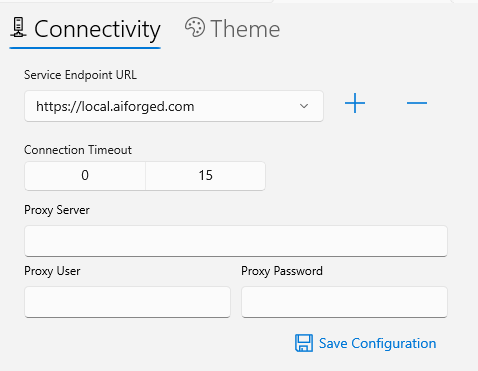The width and height of the screenshot is (478, 371).
Task: Click the Proxy Server label
Action: [x=57, y=210]
